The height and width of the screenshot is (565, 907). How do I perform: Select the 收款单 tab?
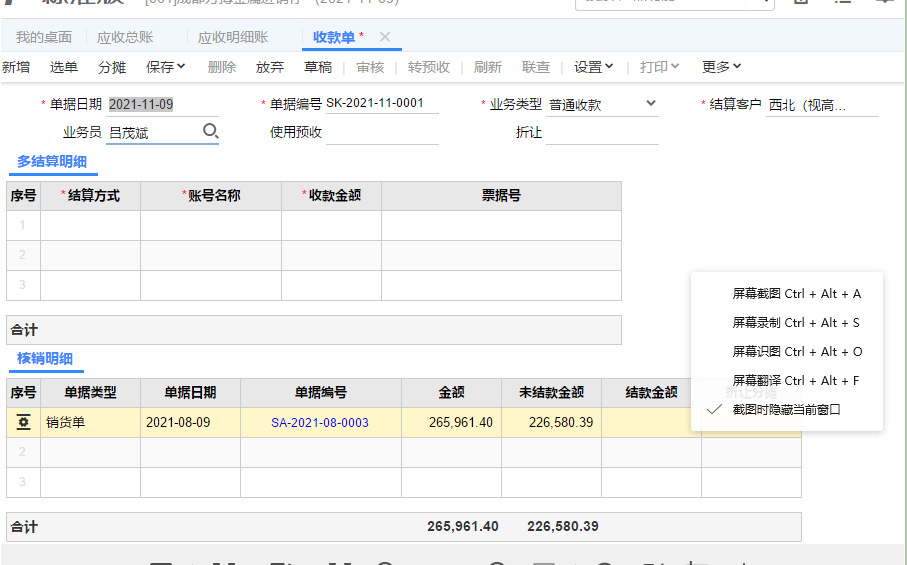pyautogui.click(x=334, y=38)
